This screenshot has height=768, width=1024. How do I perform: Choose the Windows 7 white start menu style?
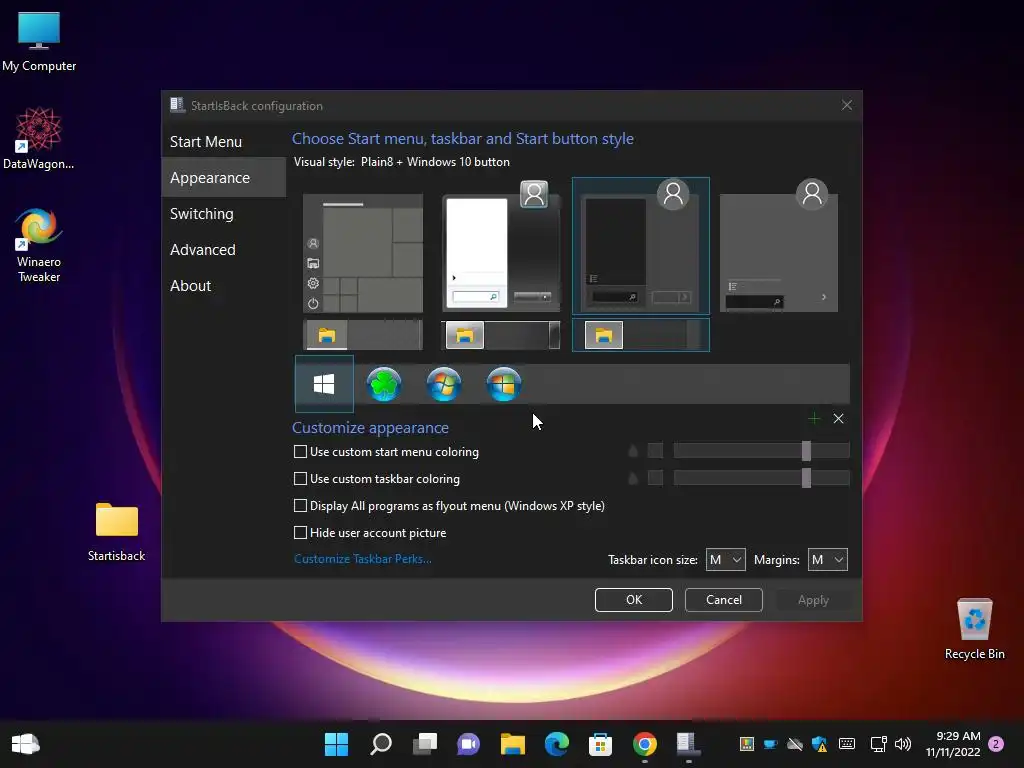pyautogui.click(x=501, y=246)
